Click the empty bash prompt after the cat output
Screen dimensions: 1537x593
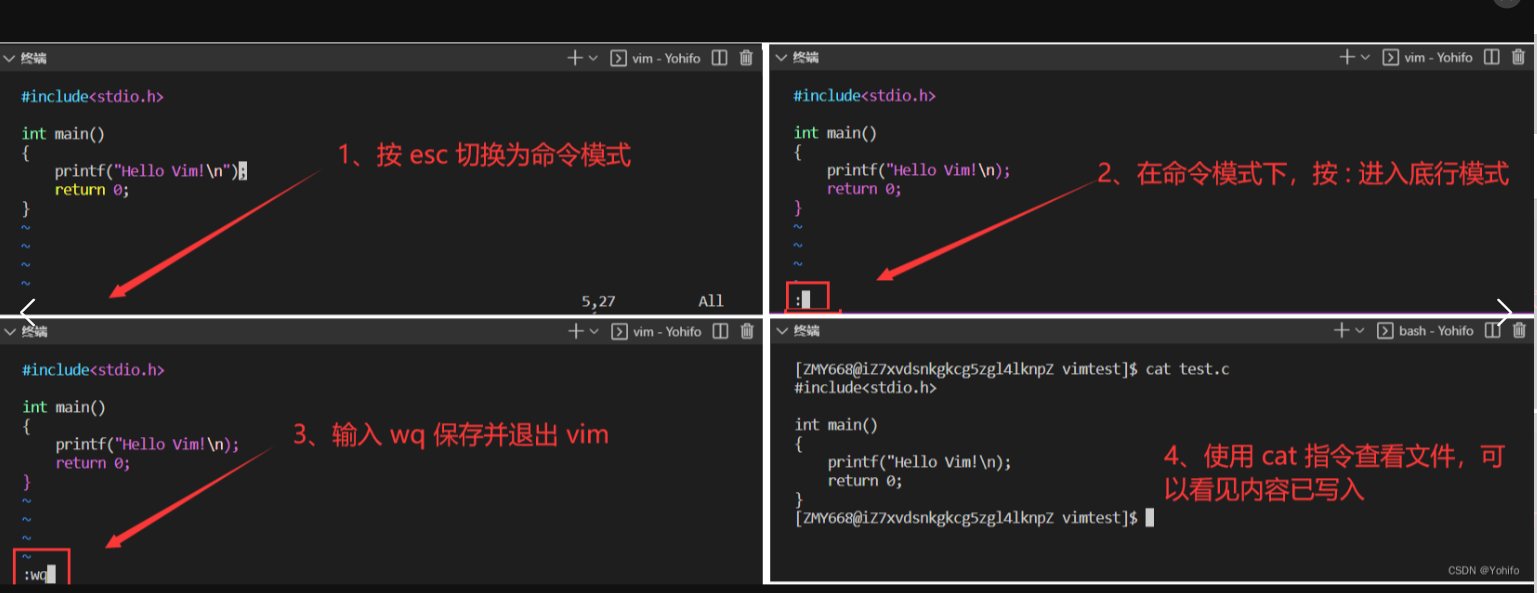(x=975, y=518)
